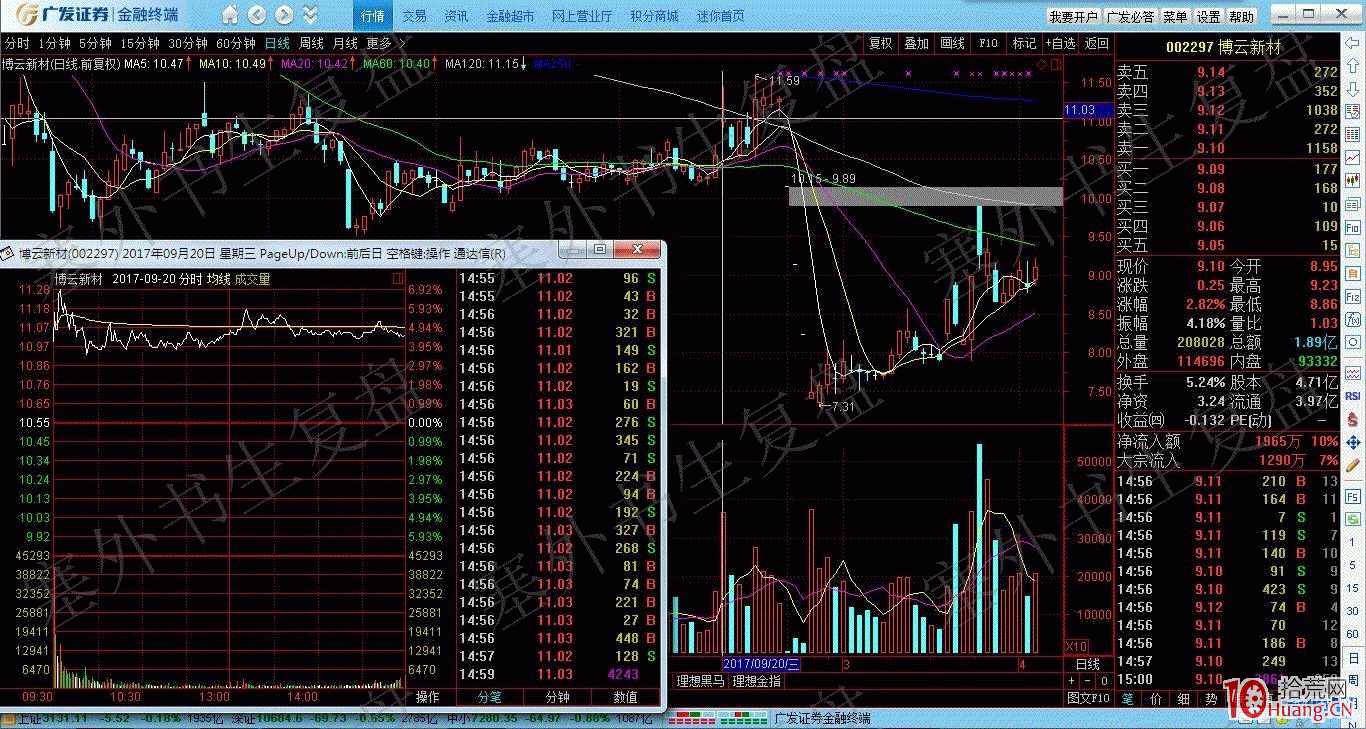Click the news list icon above F10 sidebar icon
Image resolution: width=1366 pixels, height=729 pixels.
1352,205
